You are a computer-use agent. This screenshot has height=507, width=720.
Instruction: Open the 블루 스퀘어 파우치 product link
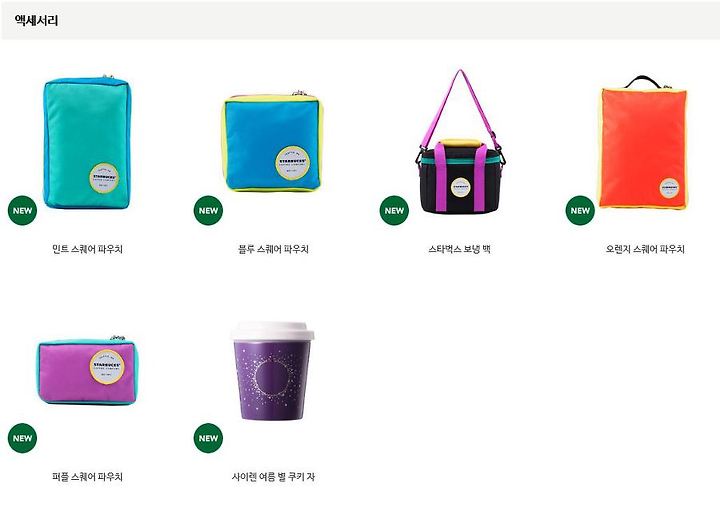pyautogui.click(x=273, y=249)
